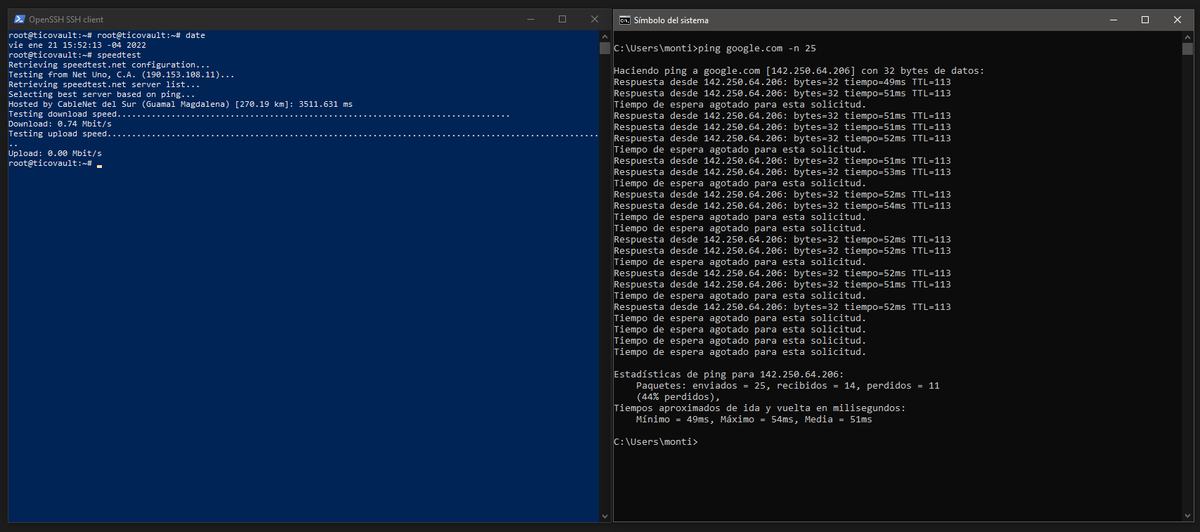Image resolution: width=1200 pixels, height=532 pixels.
Task: Click 'Tiempos aproximados de ida y vuelta' line
Action: 760,408
